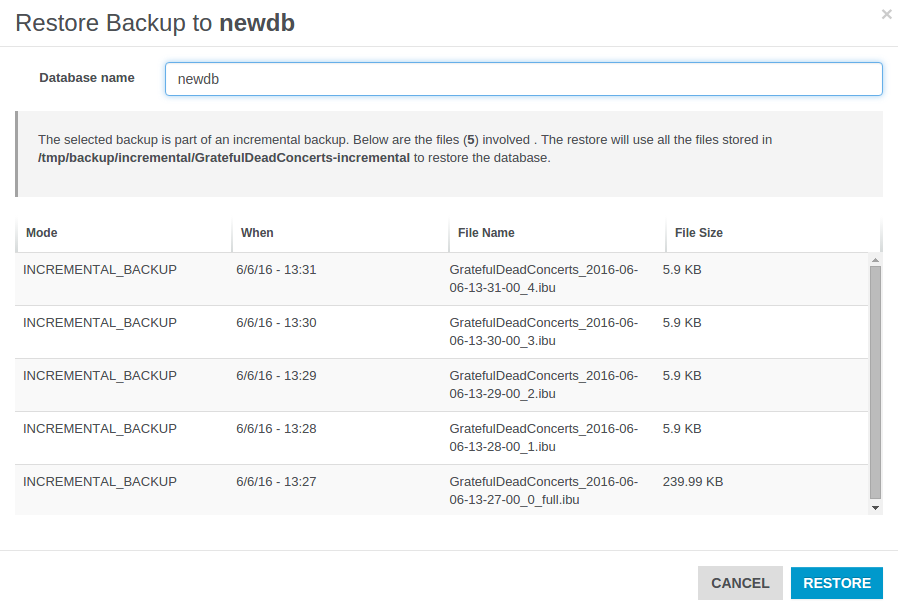Click the incremental backup path text
This screenshot has height=615, width=898.
pos(224,158)
